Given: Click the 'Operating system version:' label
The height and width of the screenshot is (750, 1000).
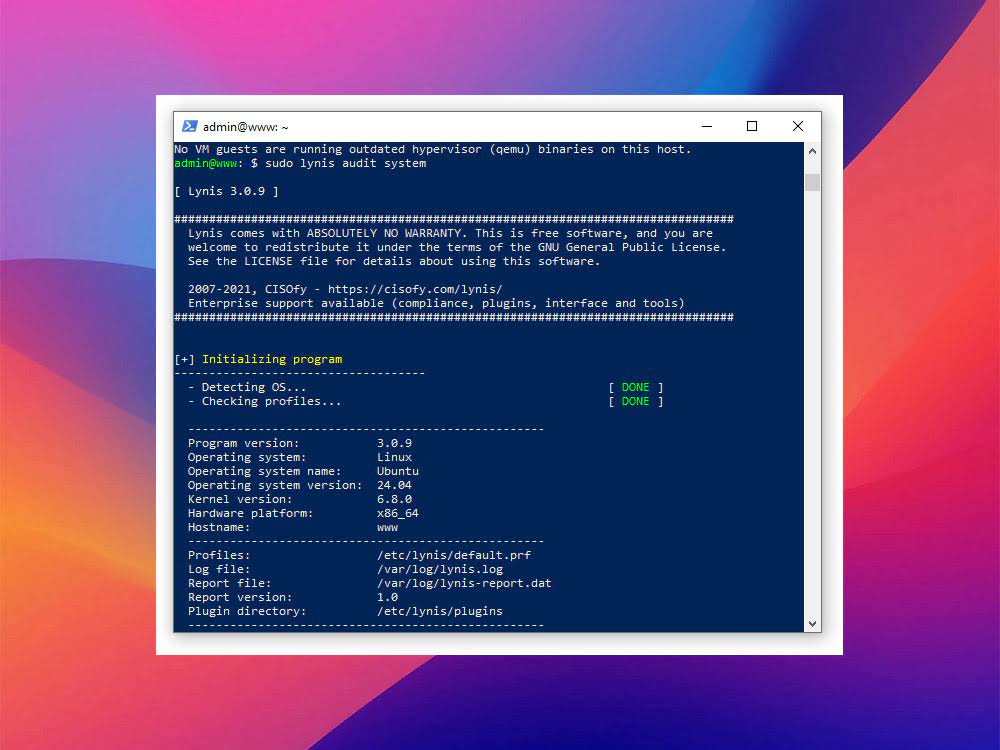Looking at the screenshot, I should (276, 485).
